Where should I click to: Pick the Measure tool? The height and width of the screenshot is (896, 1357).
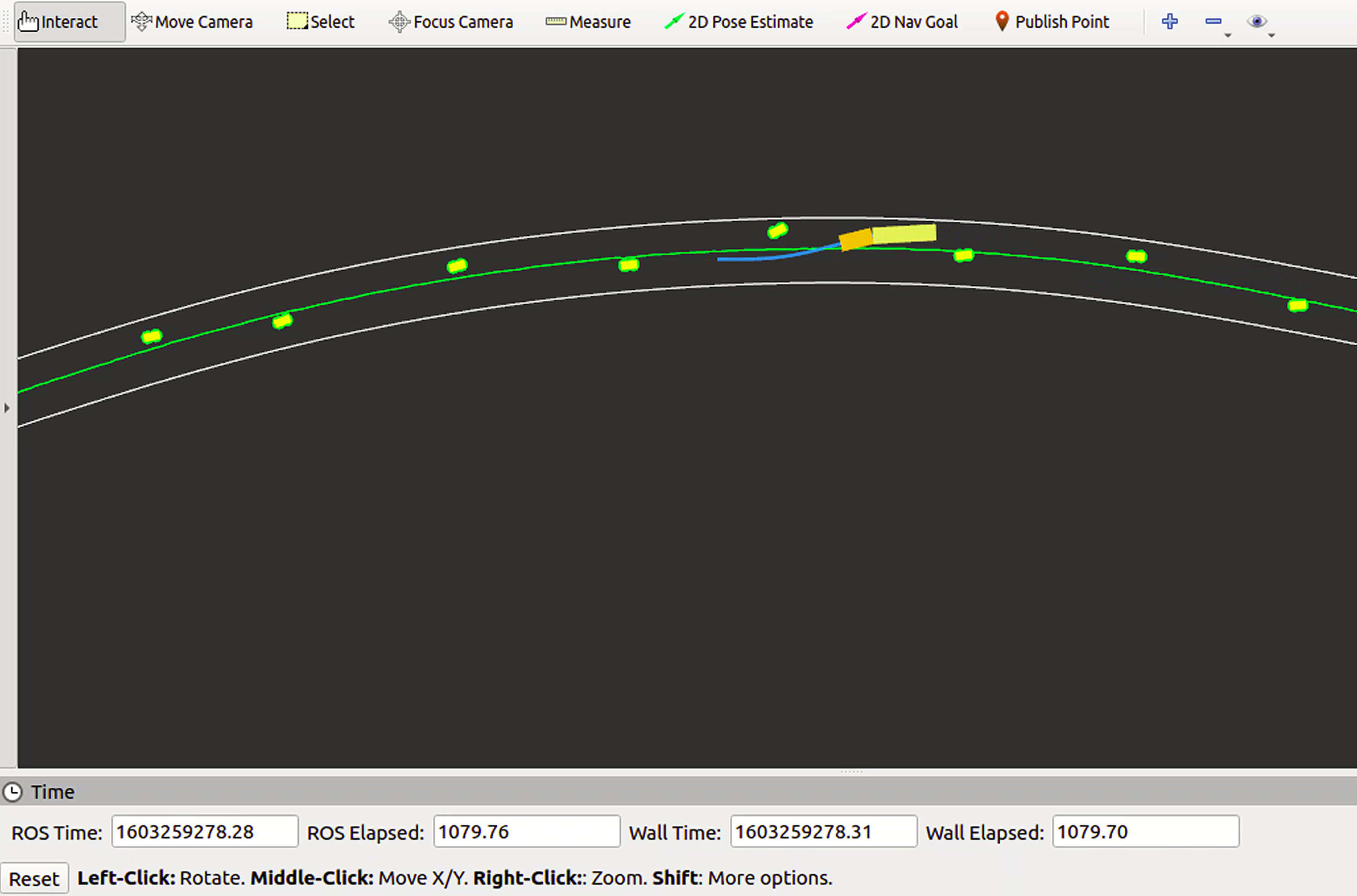(589, 22)
